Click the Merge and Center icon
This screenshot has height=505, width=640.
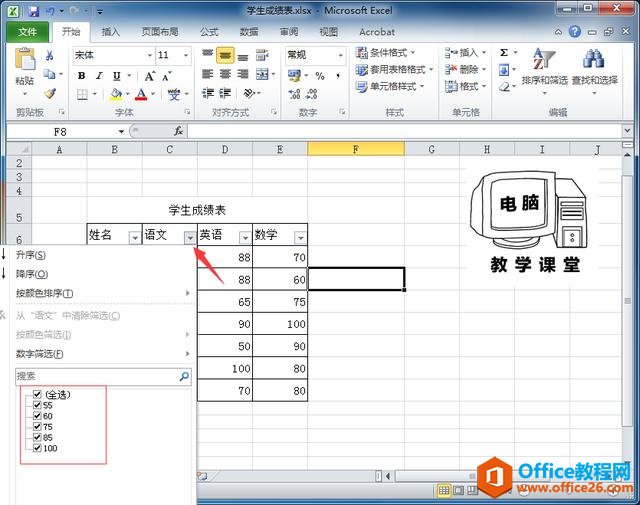pyautogui.click(x=262, y=74)
